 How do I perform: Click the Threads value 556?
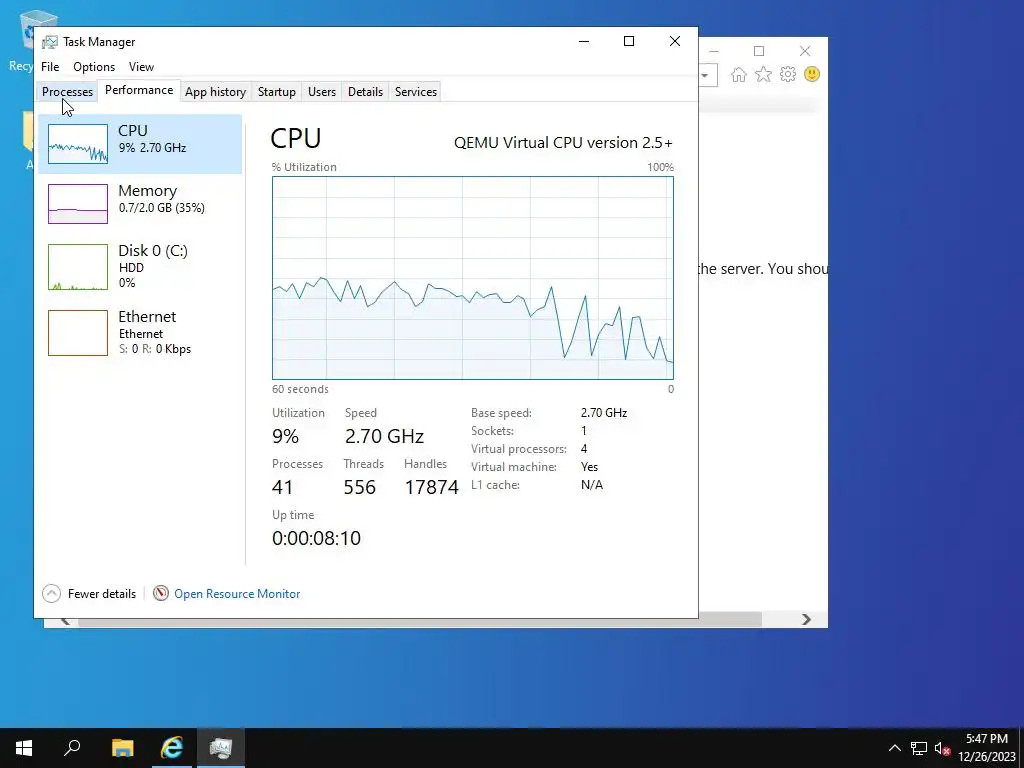(x=360, y=487)
